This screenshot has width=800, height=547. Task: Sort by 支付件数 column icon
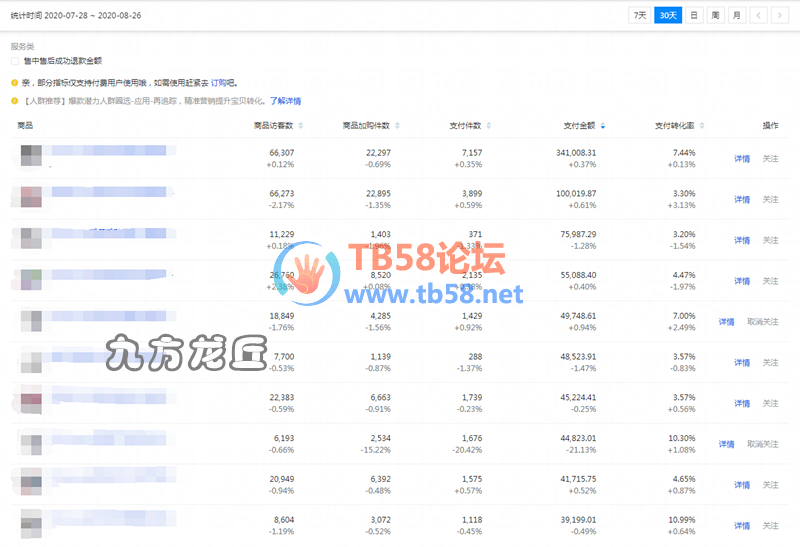[489, 126]
